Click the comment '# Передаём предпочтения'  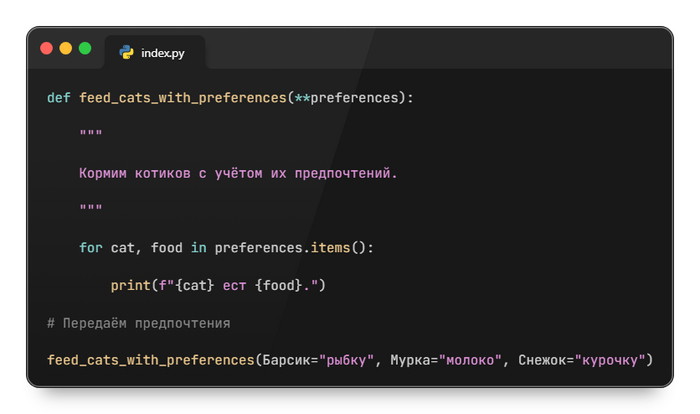coord(138,323)
